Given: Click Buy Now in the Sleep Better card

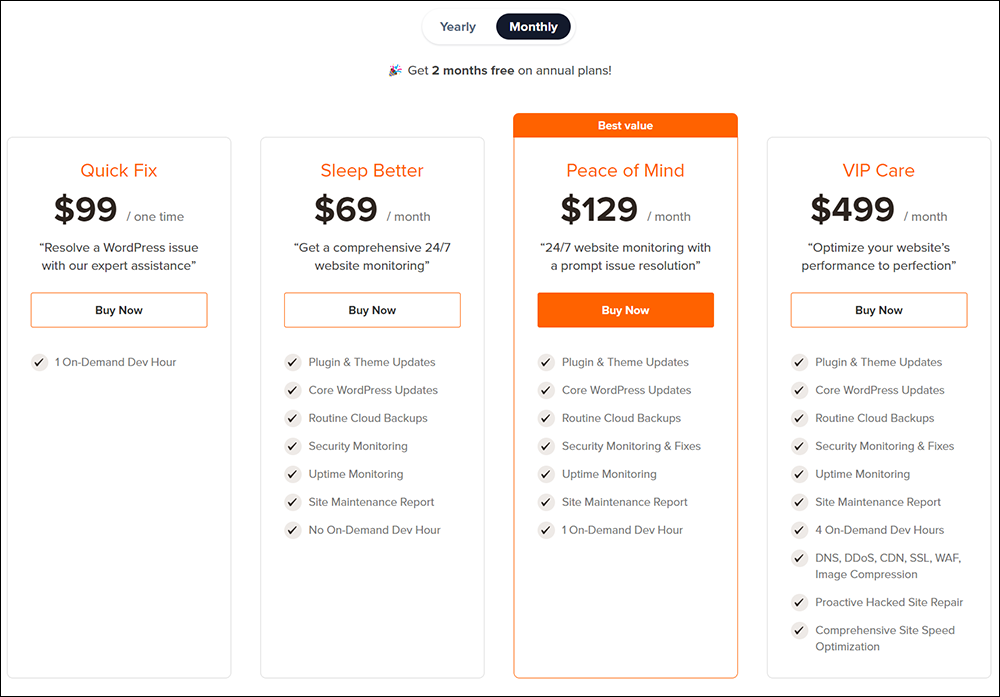Looking at the screenshot, I should tap(372, 310).
